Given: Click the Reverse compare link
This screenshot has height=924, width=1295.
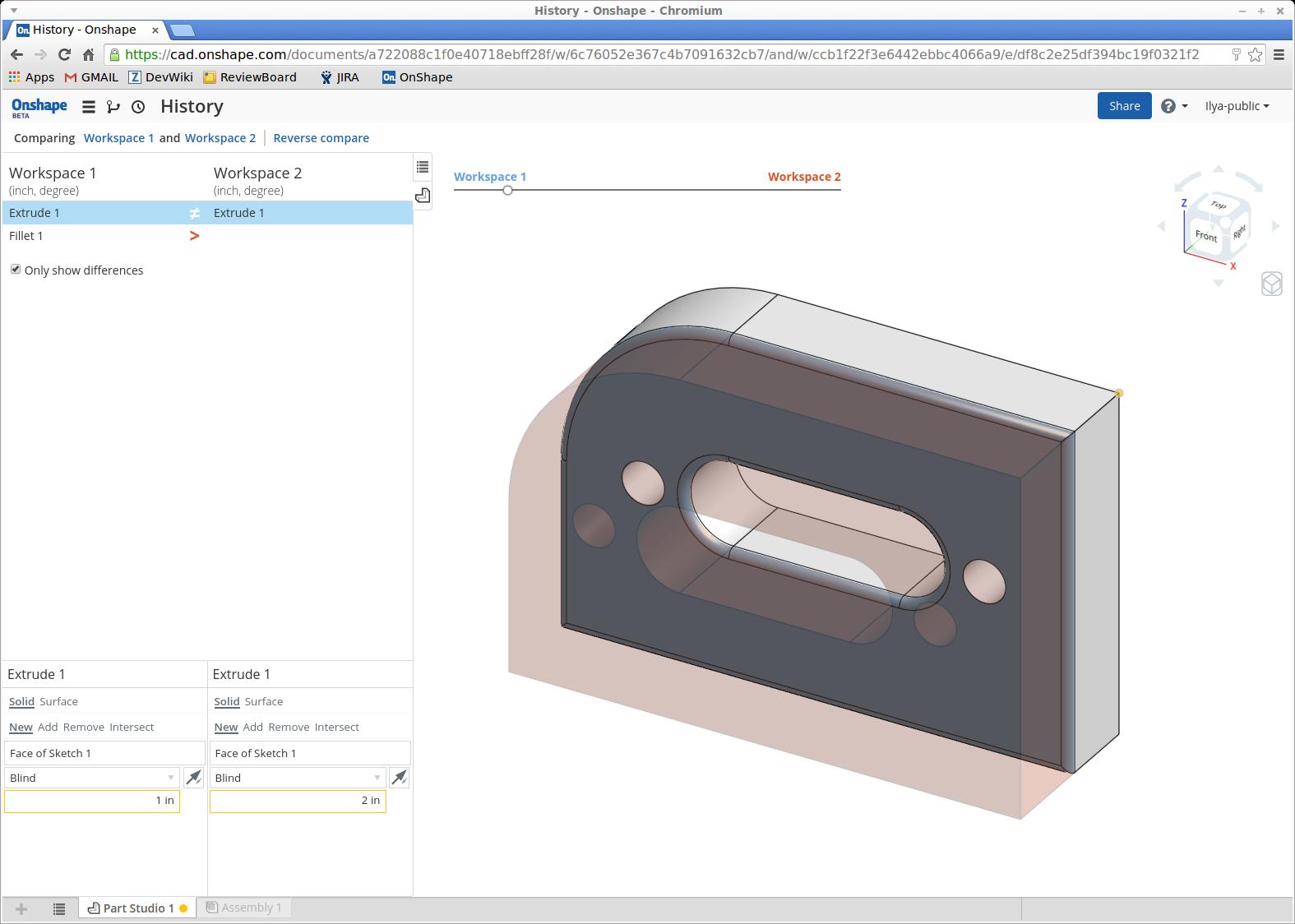Looking at the screenshot, I should click(x=321, y=138).
